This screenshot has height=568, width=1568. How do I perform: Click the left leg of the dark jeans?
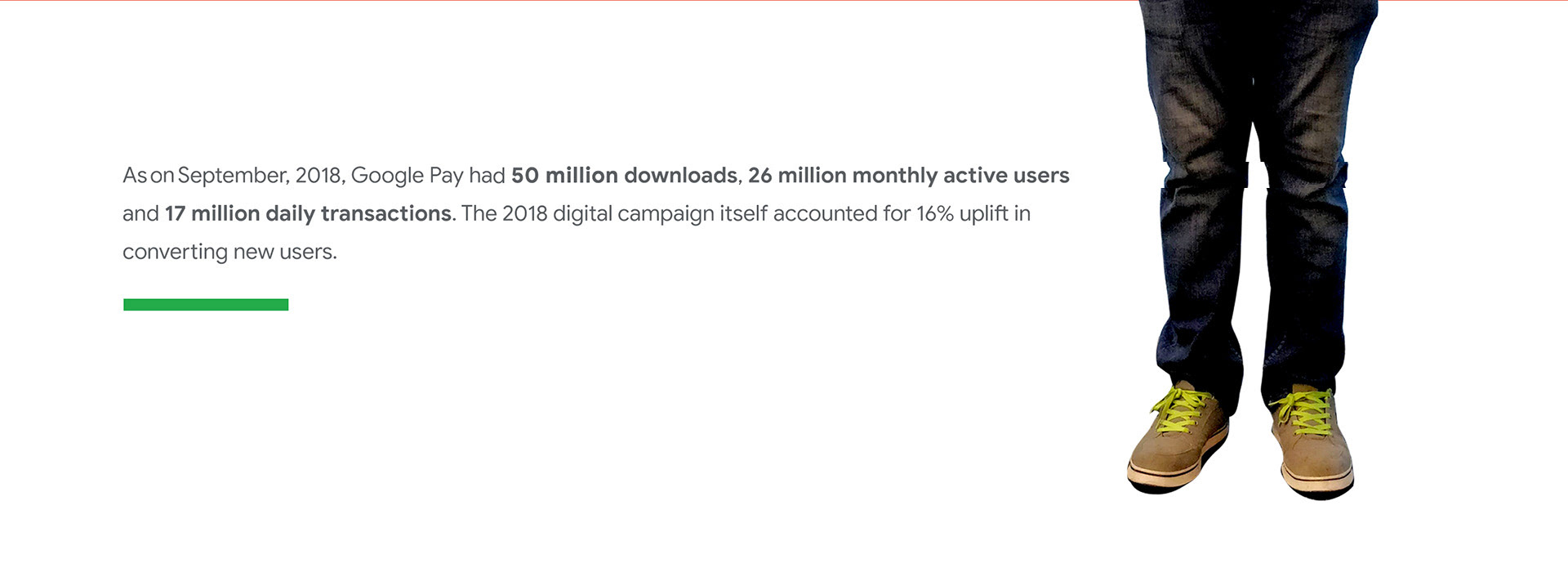tap(1202, 245)
